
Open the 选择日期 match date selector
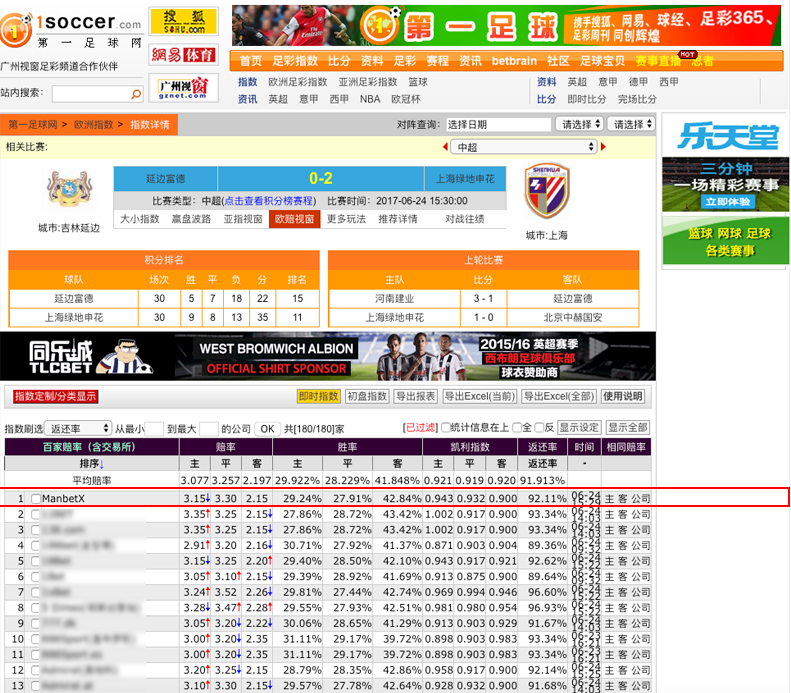coord(497,125)
